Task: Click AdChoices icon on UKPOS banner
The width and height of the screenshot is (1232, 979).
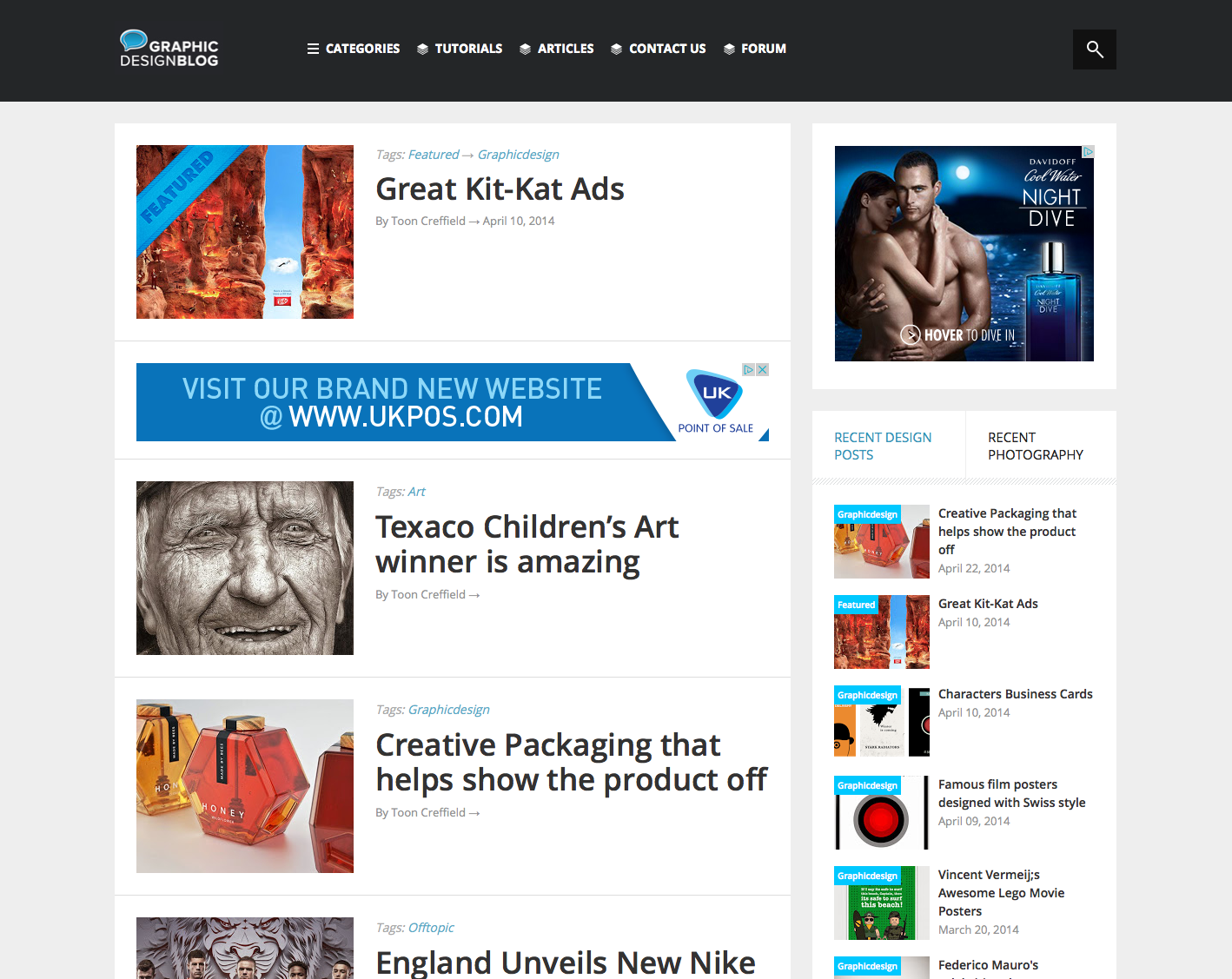Action: 748,369
